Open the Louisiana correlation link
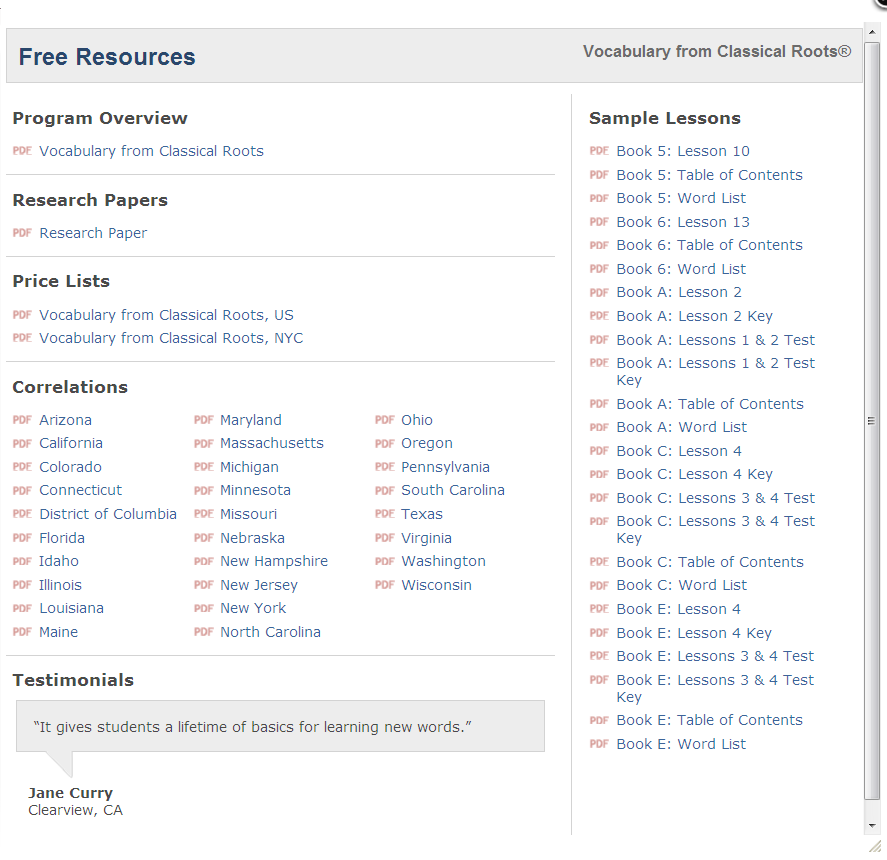The height and width of the screenshot is (860, 887). click(71, 608)
